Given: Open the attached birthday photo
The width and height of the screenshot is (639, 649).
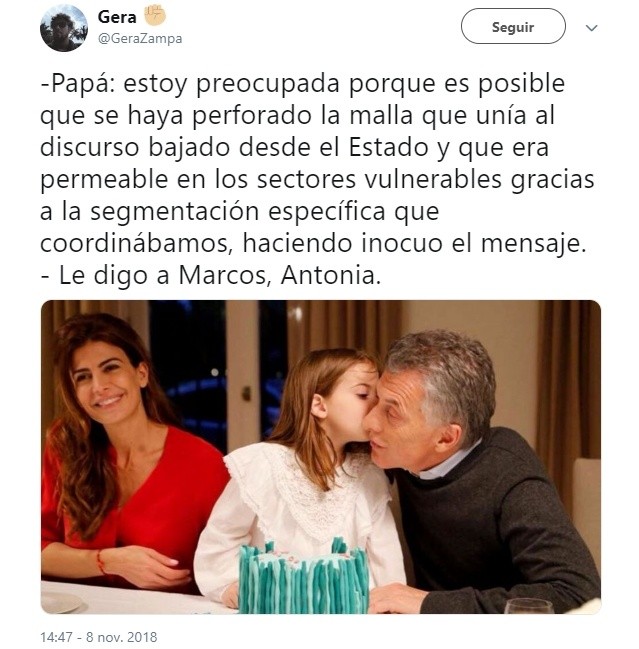Looking at the screenshot, I should 321,457.
